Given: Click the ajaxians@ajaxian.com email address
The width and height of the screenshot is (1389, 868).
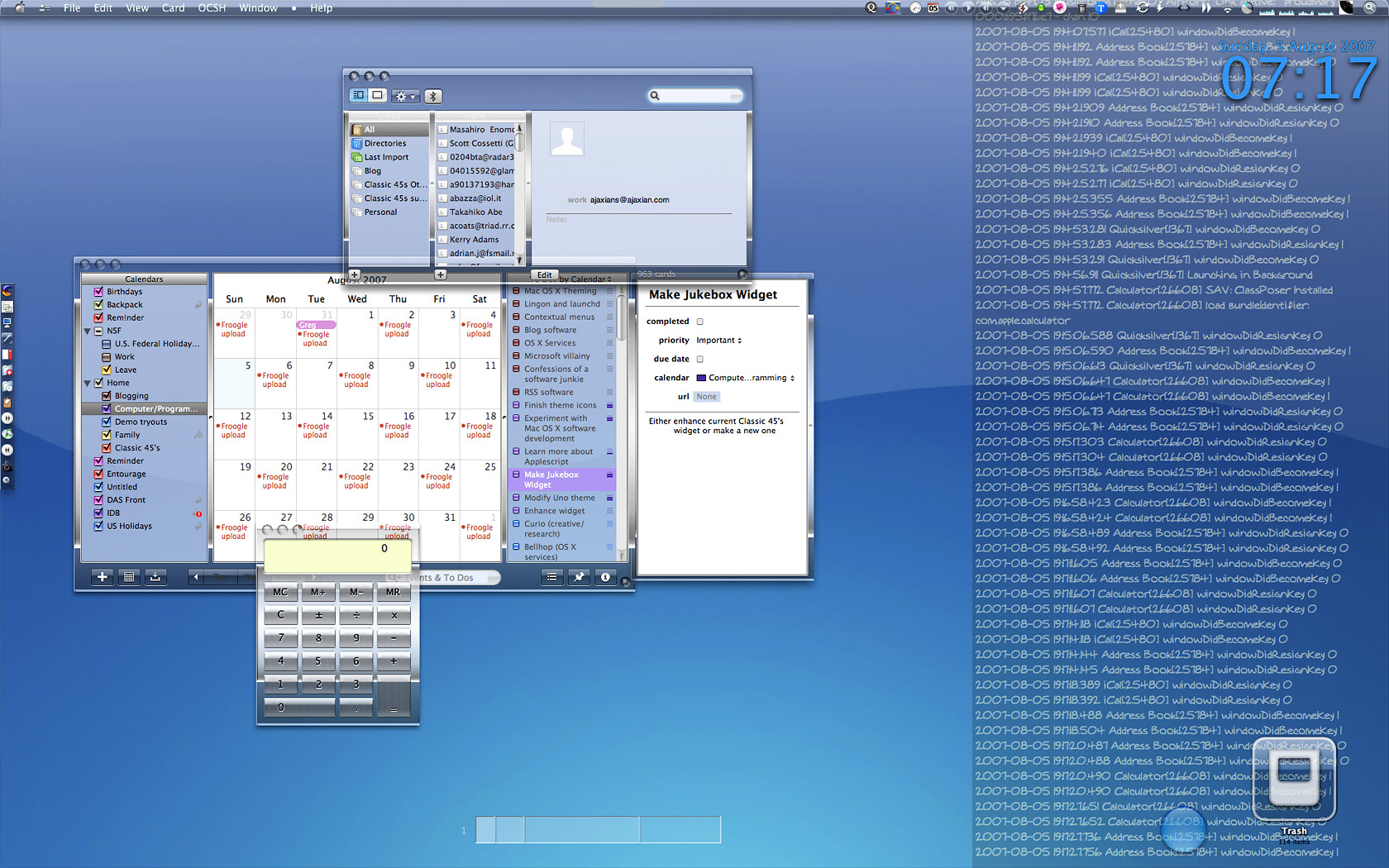Looking at the screenshot, I should click(x=630, y=200).
